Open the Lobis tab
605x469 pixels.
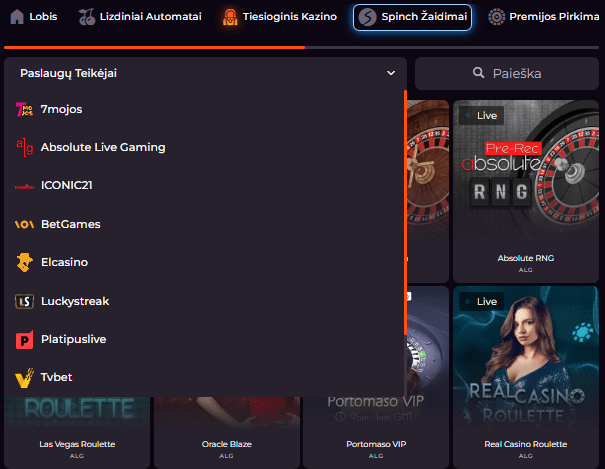[x=34, y=17]
